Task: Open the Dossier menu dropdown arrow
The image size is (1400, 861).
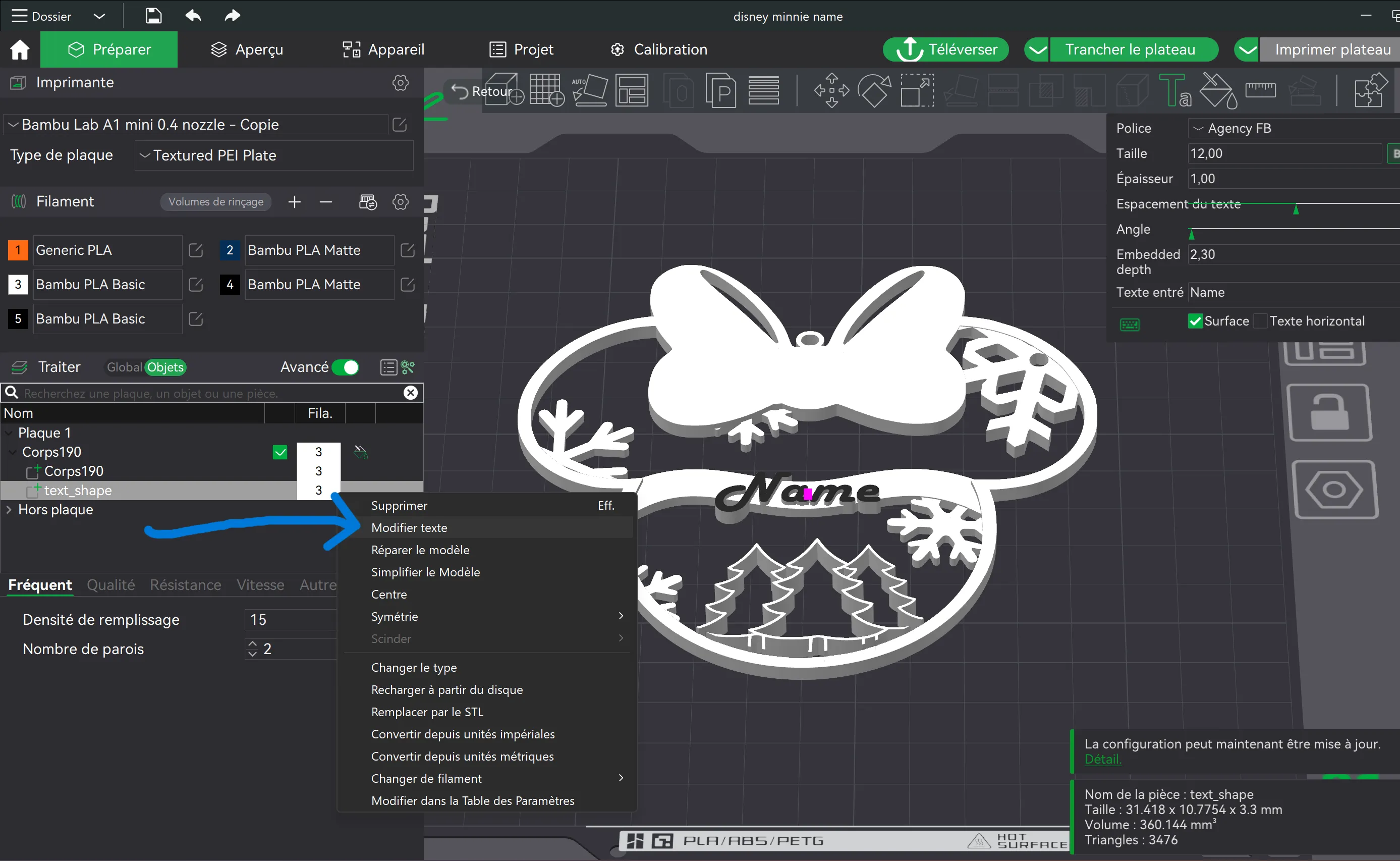Action: 99,16
